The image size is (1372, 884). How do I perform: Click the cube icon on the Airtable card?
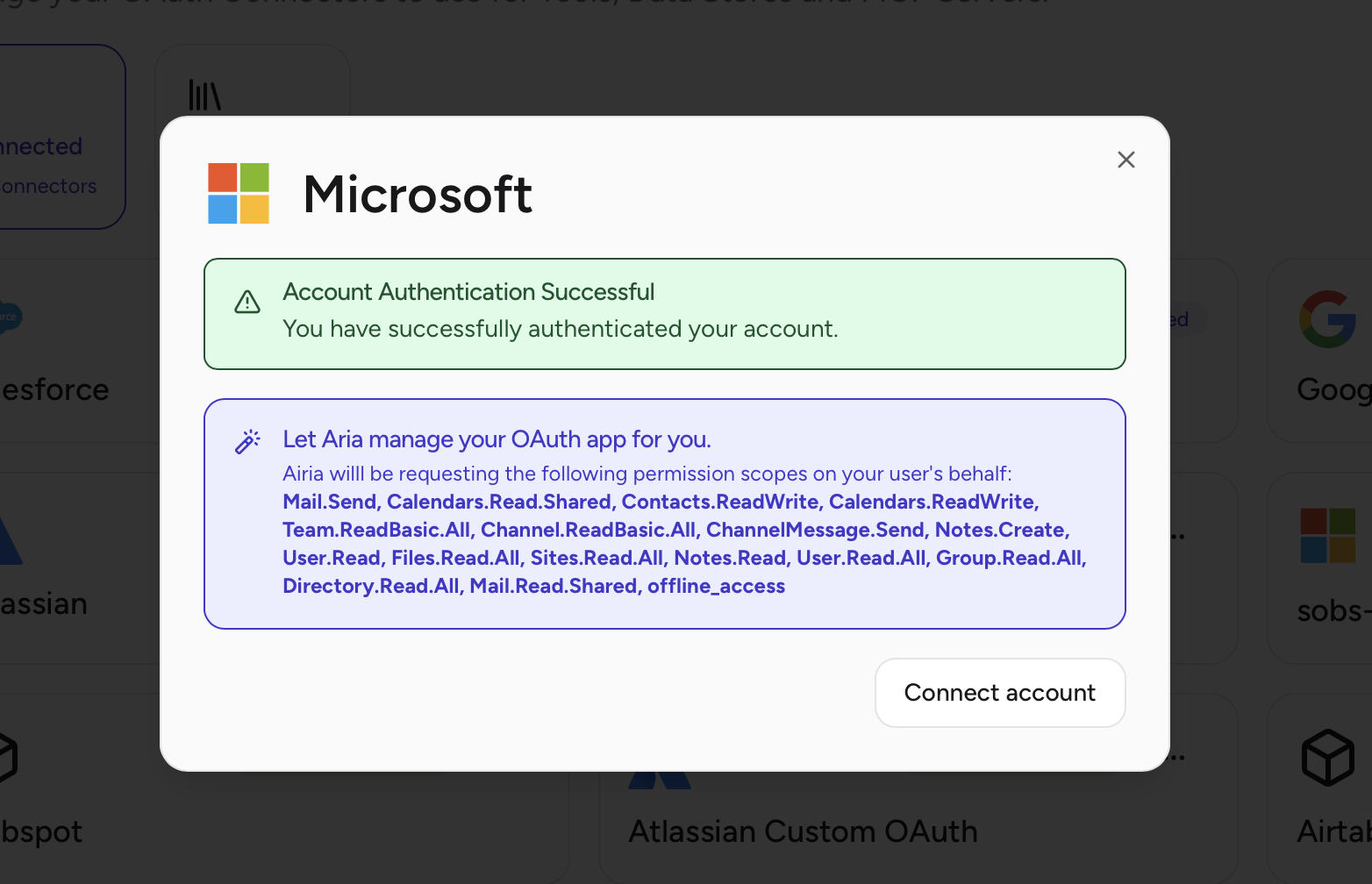click(1327, 758)
